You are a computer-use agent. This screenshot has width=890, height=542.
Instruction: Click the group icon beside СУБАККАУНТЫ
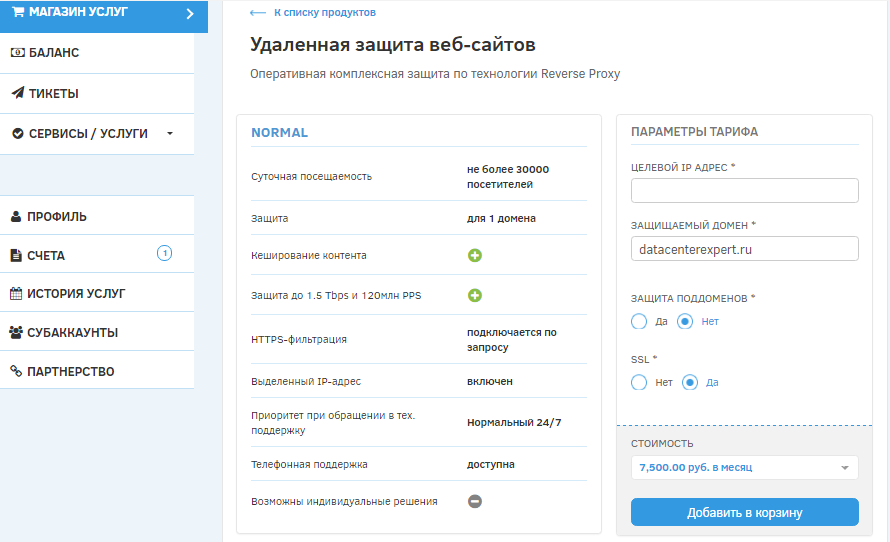(17, 332)
